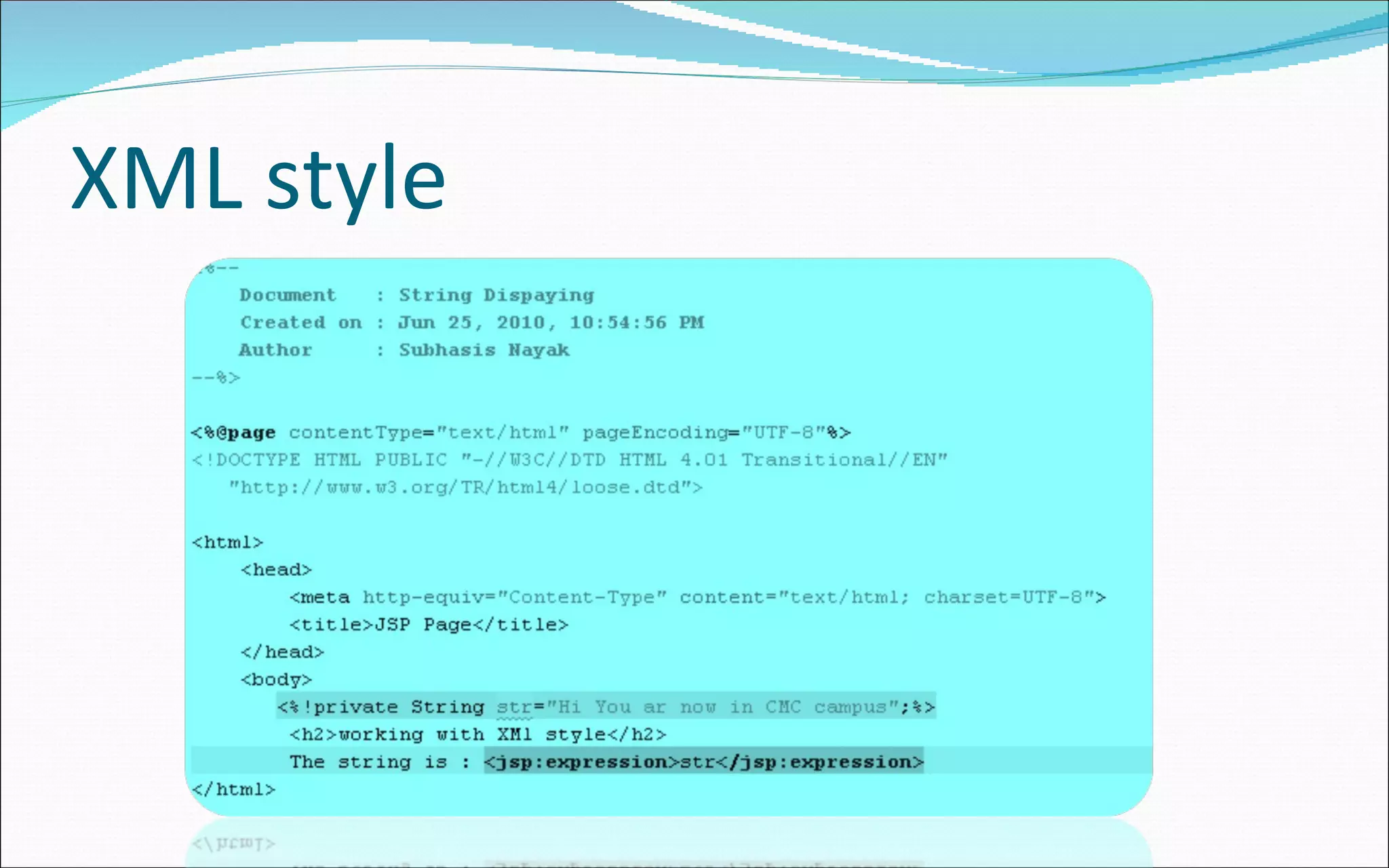
Task: Click the closing "</head>" tag
Action: pos(282,652)
